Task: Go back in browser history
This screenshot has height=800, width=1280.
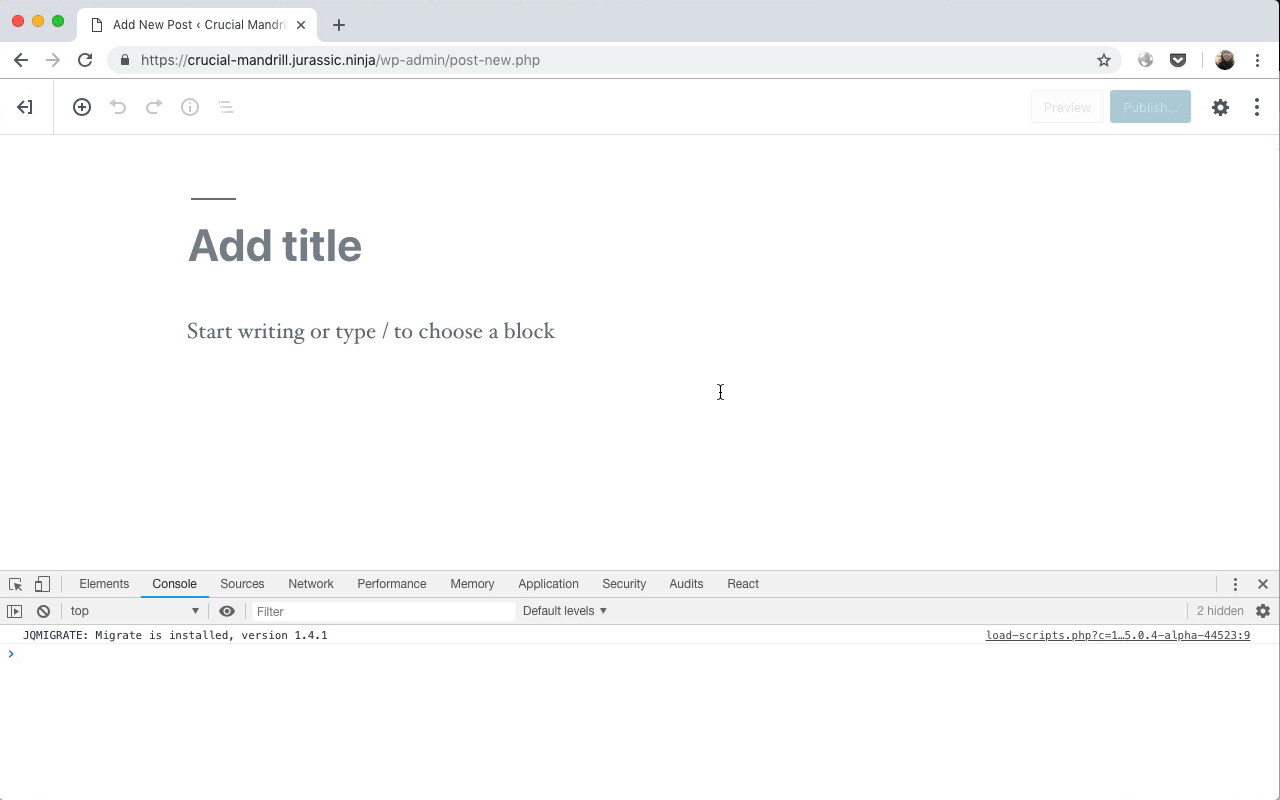Action: (x=21, y=60)
